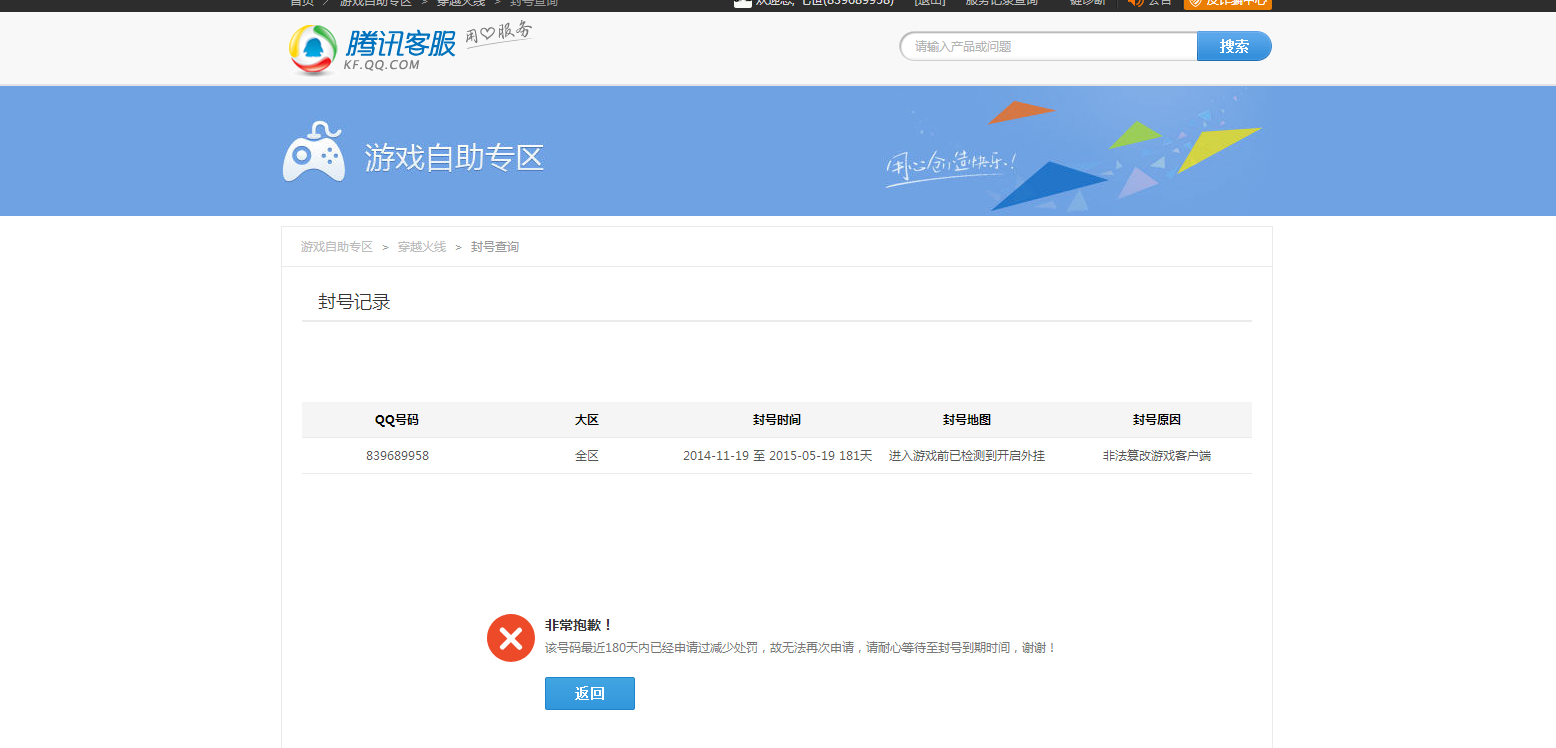
Task: Click the 用心服务 slogan next to logo
Action: [499, 36]
